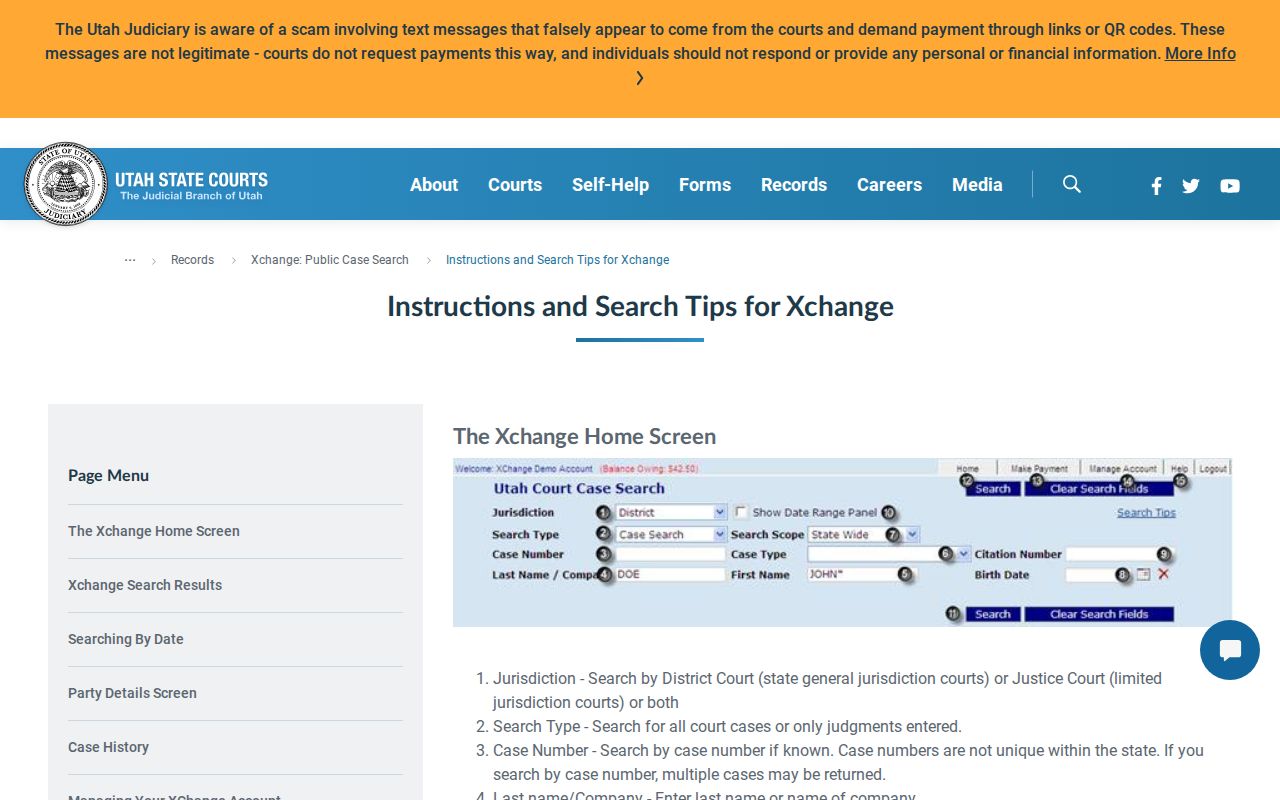Jump to Party Details Screen section
Screen dimensions: 1280x800
[x=132, y=693]
